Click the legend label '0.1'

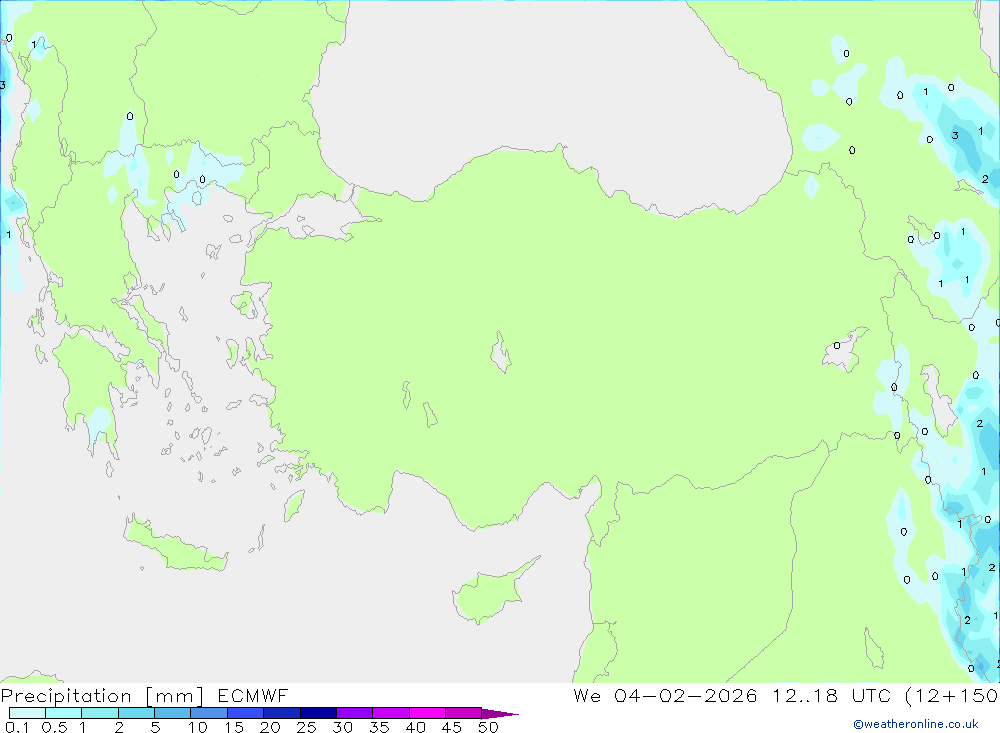click(x=17, y=727)
